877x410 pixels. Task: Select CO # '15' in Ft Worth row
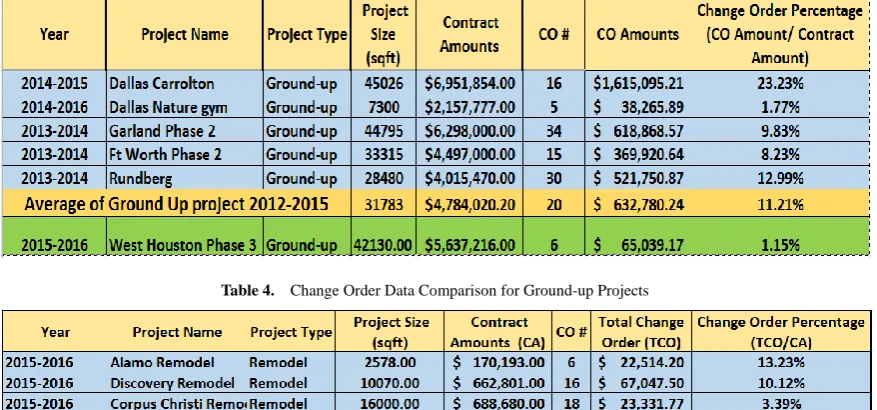pyautogui.click(x=554, y=154)
